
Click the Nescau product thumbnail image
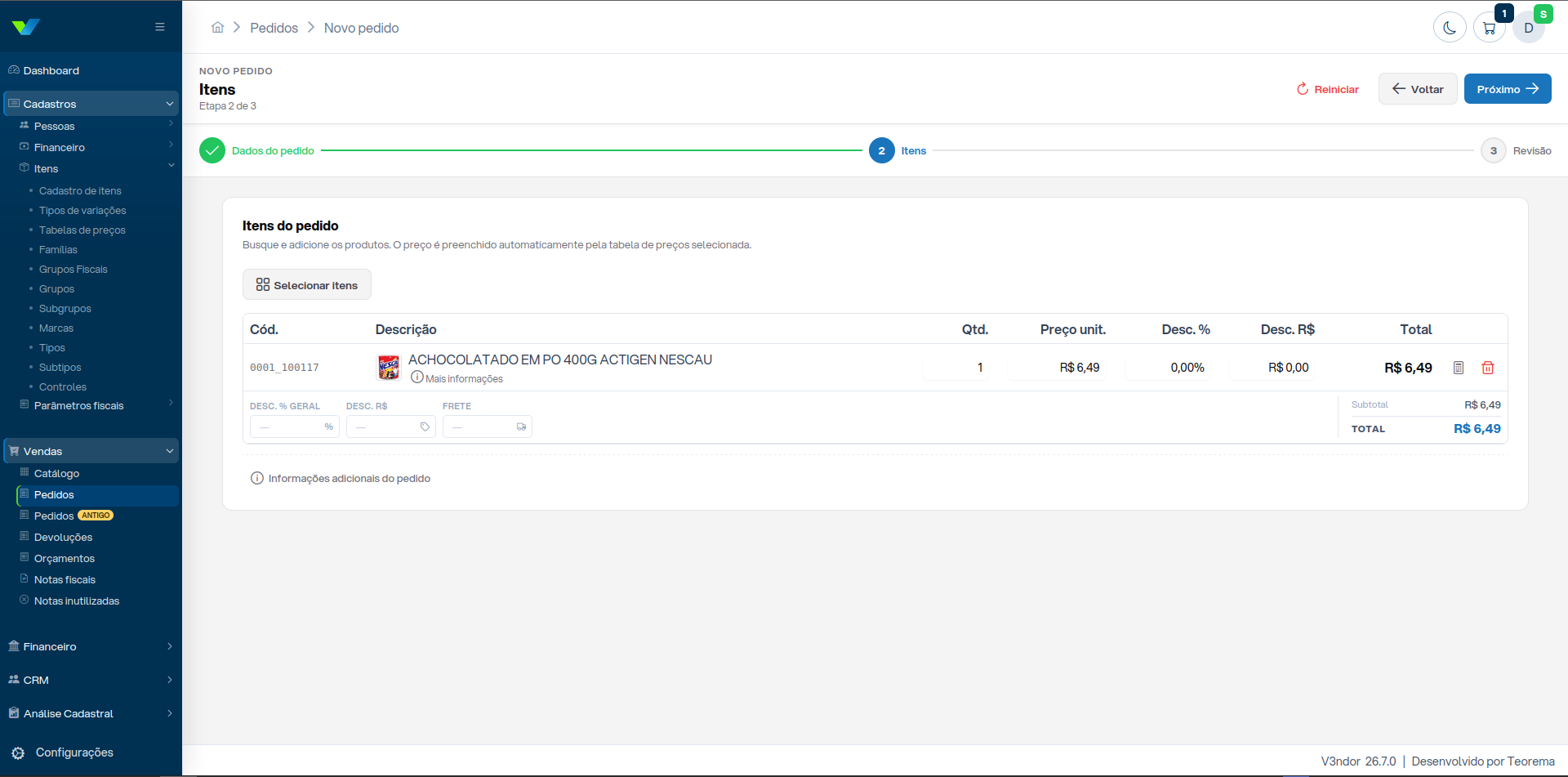pos(389,368)
